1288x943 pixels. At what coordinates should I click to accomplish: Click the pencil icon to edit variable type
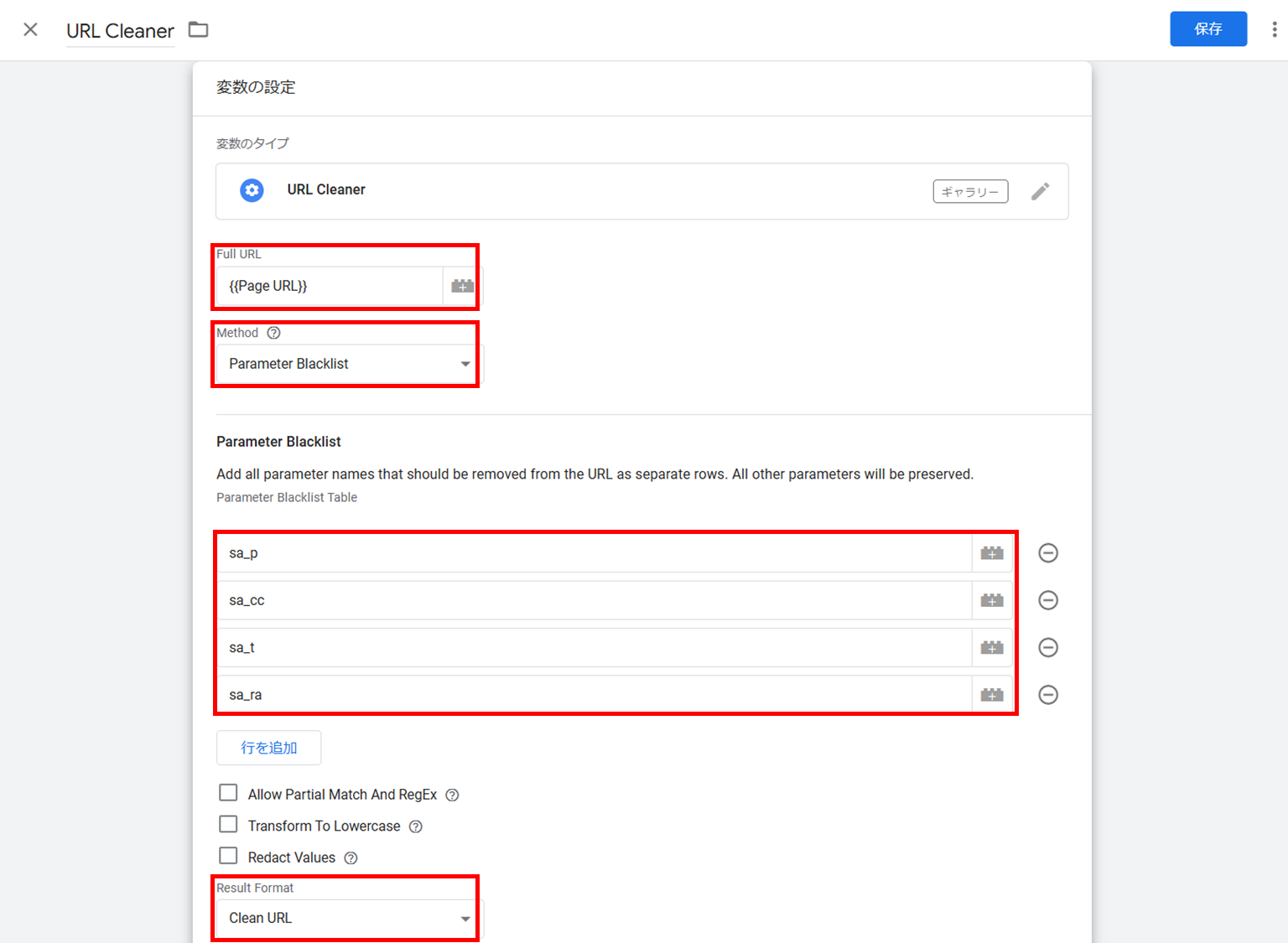point(1040,192)
